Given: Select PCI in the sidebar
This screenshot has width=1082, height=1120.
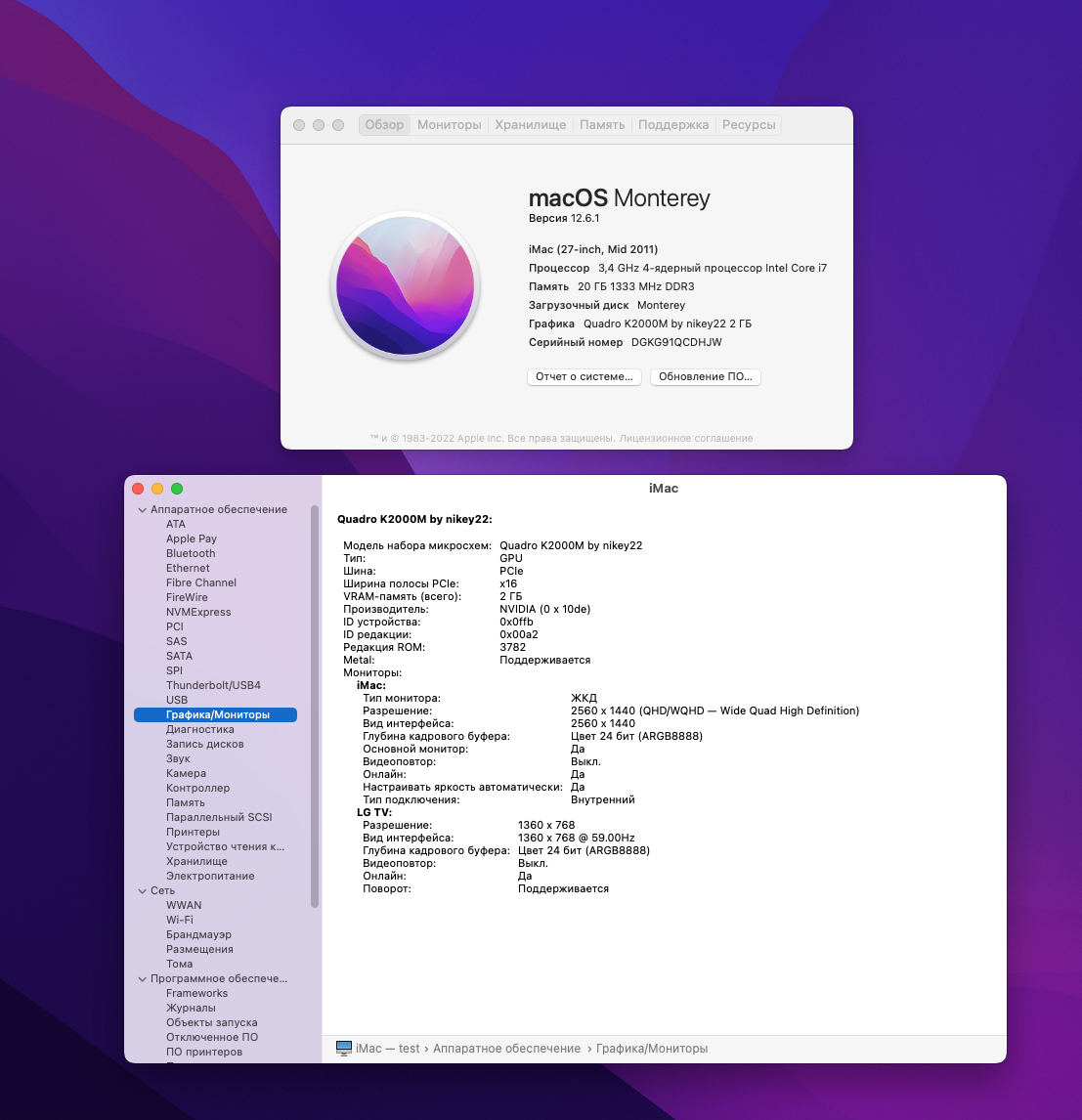Looking at the screenshot, I should [x=175, y=626].
